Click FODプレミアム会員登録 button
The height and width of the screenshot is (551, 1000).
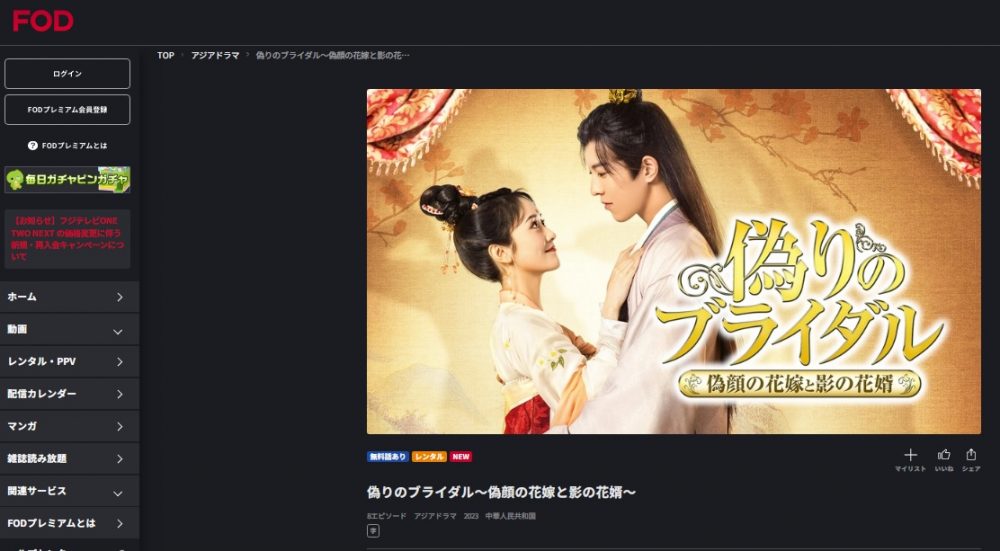[68, 110]
